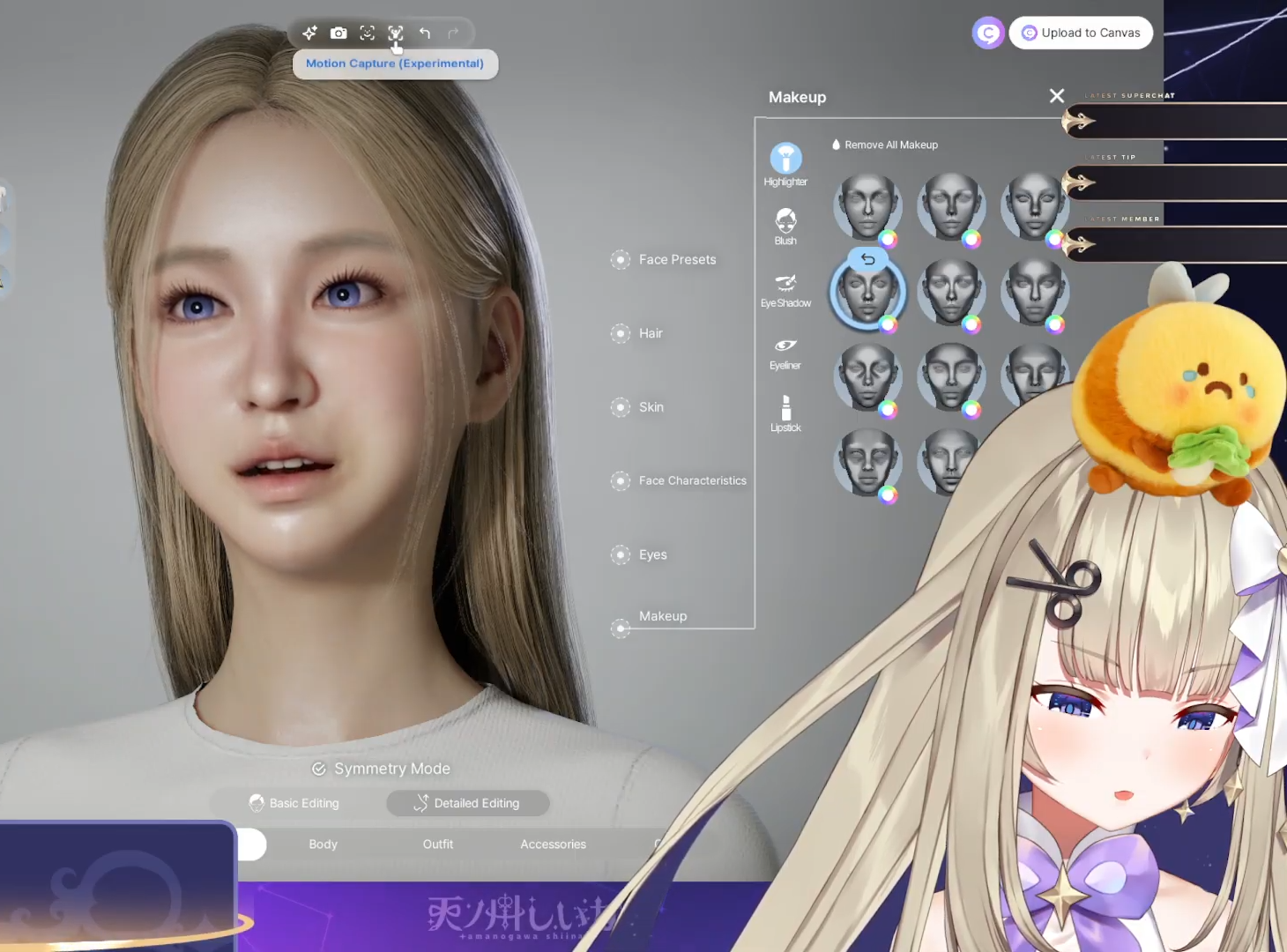1287x952 pixels.
Task: Switch to the Accessories tab
Action: click(554, 844)
